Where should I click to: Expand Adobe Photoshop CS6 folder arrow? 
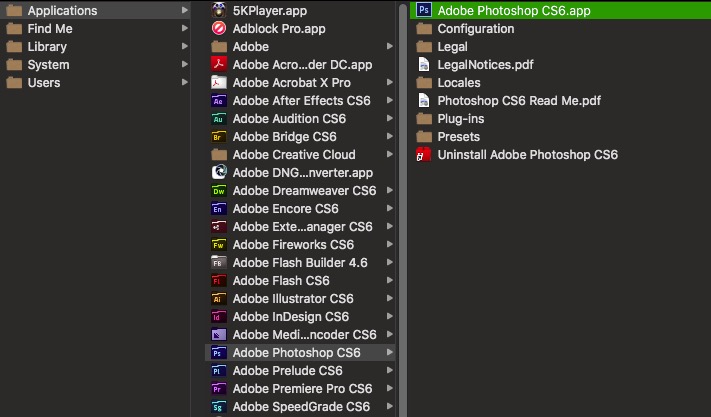click(x=390, y=353)
